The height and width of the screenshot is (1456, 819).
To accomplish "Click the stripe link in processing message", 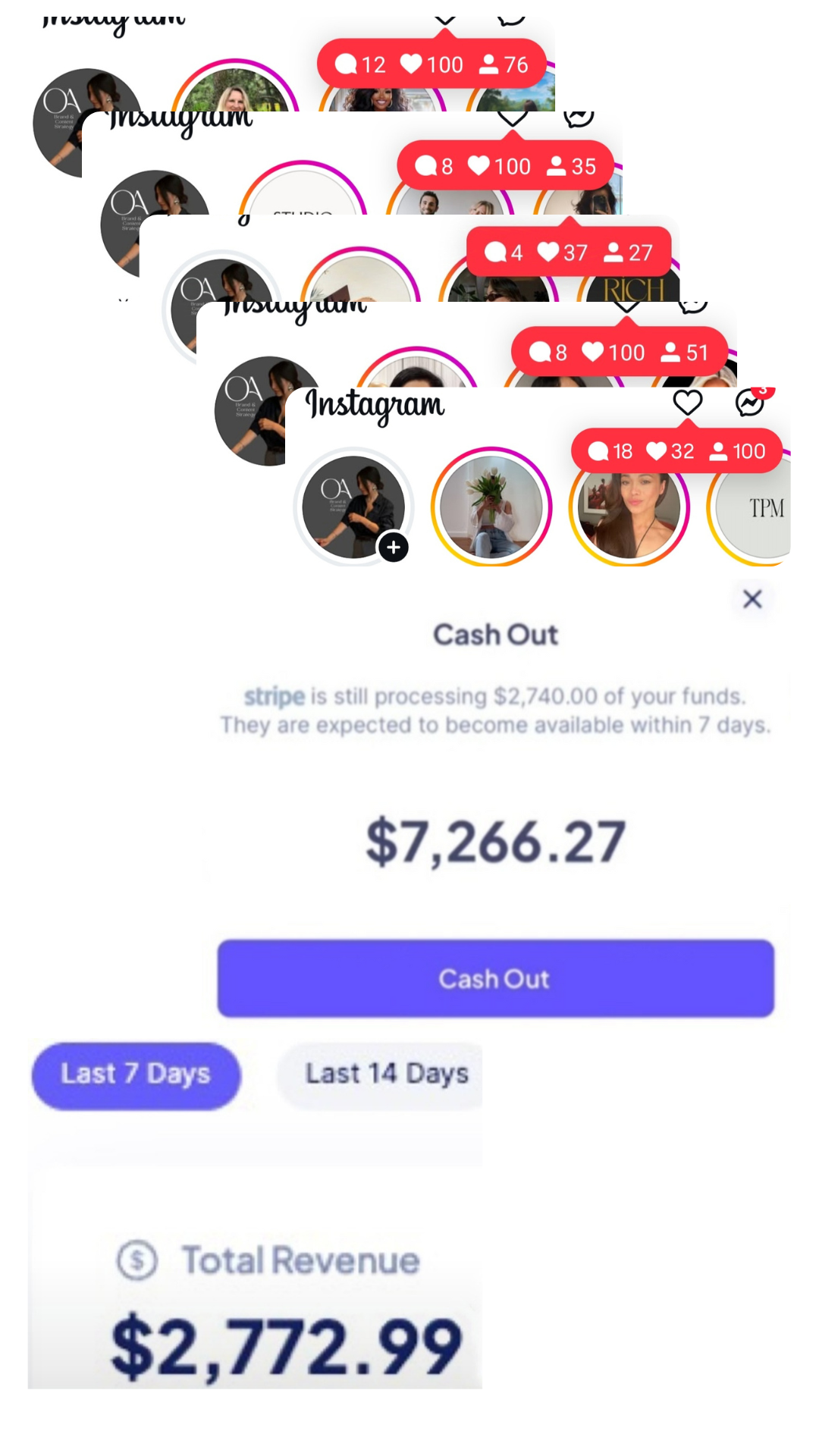I will click(275, 696).
